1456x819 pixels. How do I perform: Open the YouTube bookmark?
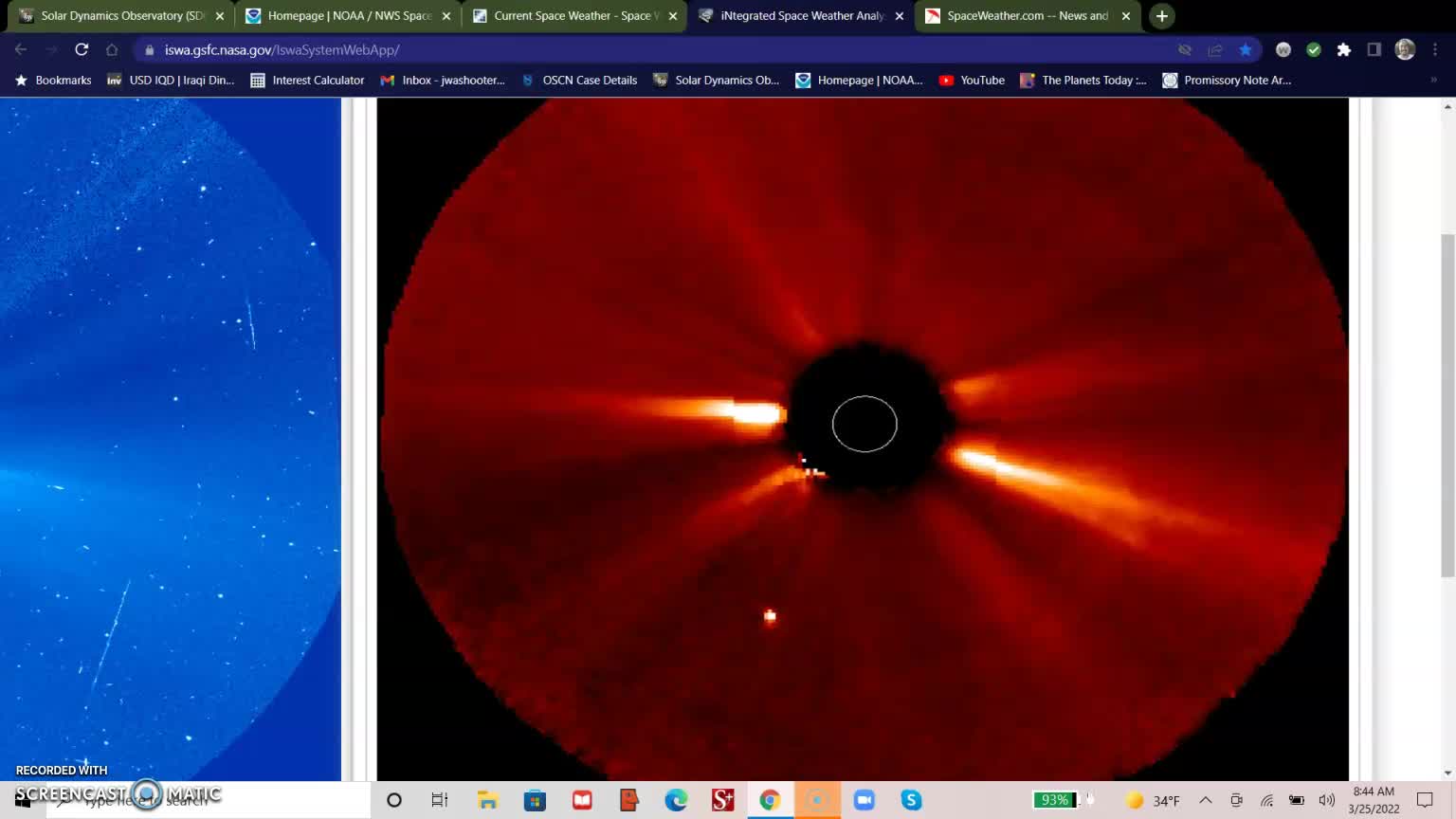[x=972, y=81]
